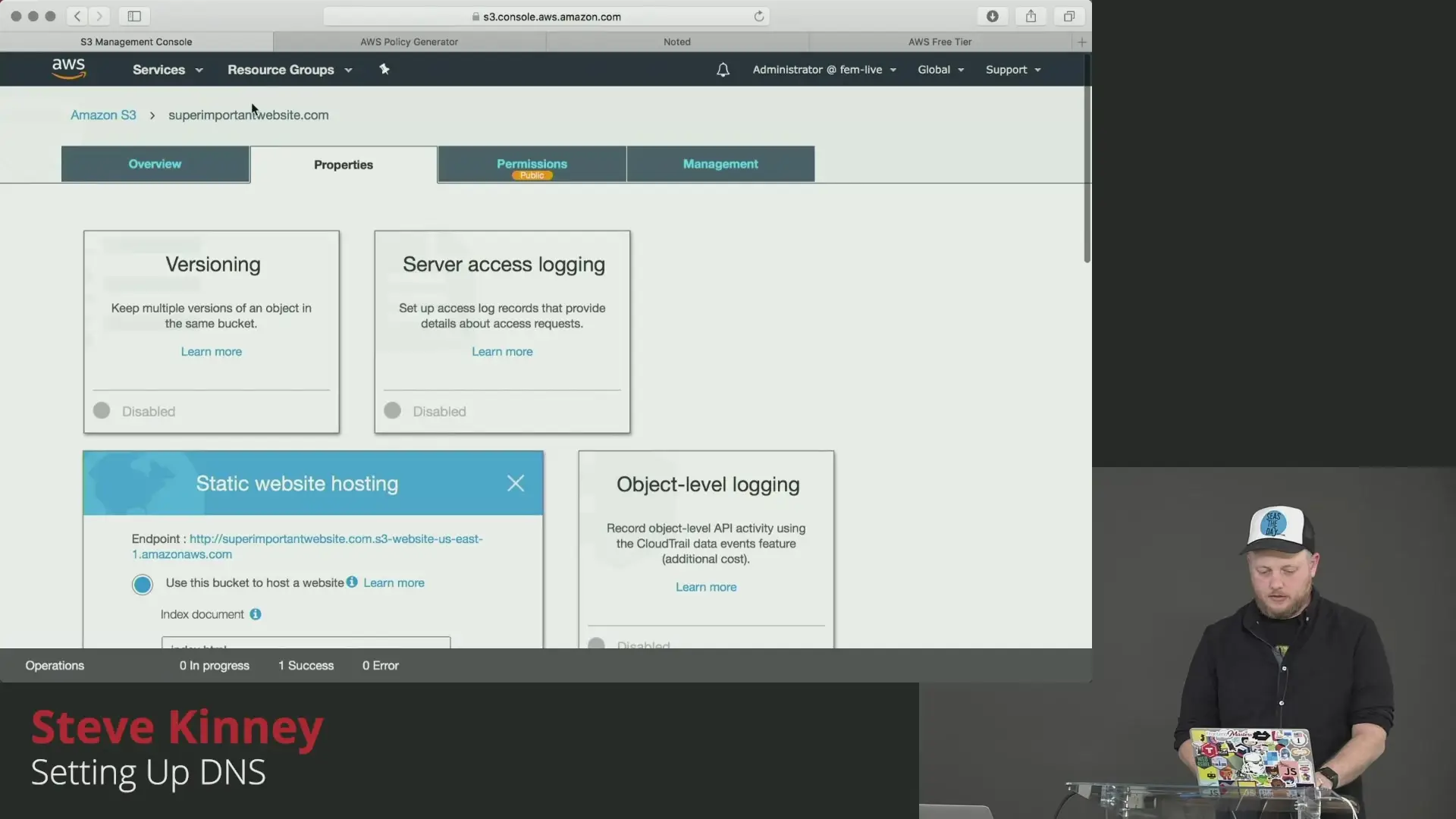This screenshot has height=819, width=1456.
Task: Click Safari forward arrow button
Action: point(99,16)
